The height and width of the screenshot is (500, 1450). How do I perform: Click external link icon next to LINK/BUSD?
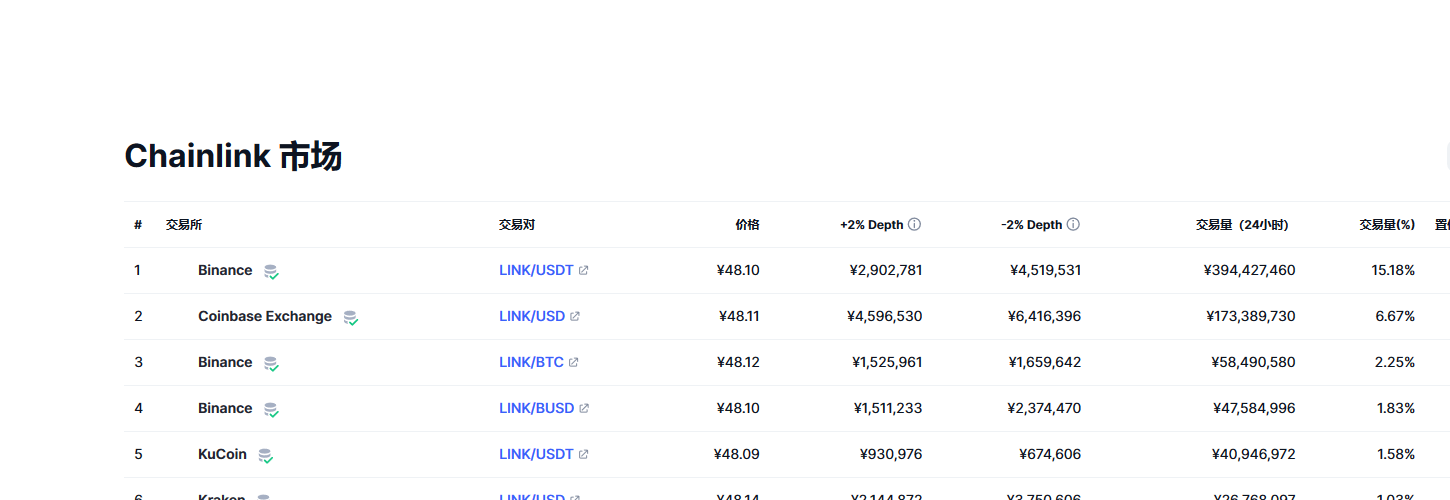pyautogui.click(x=584, y=408)
